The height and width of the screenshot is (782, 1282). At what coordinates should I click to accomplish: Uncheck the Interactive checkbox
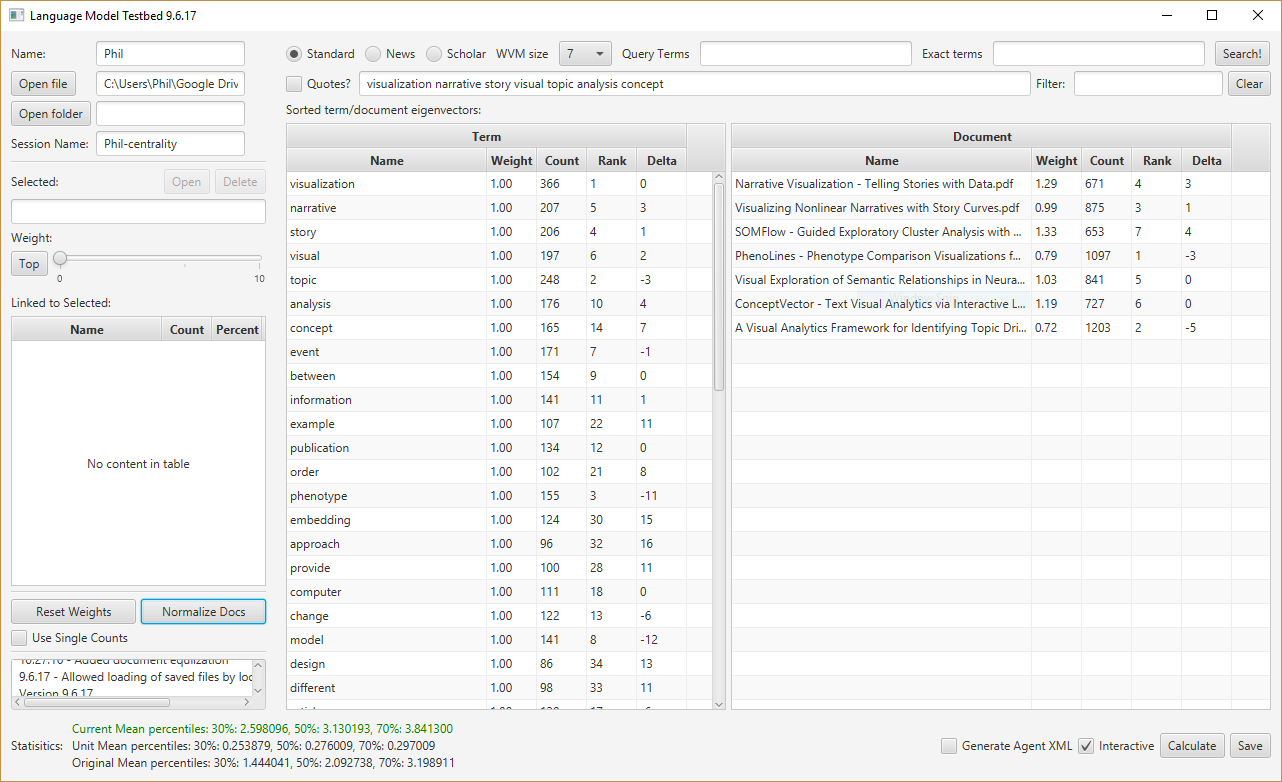pyautogui.click(x=1086, y=746)
